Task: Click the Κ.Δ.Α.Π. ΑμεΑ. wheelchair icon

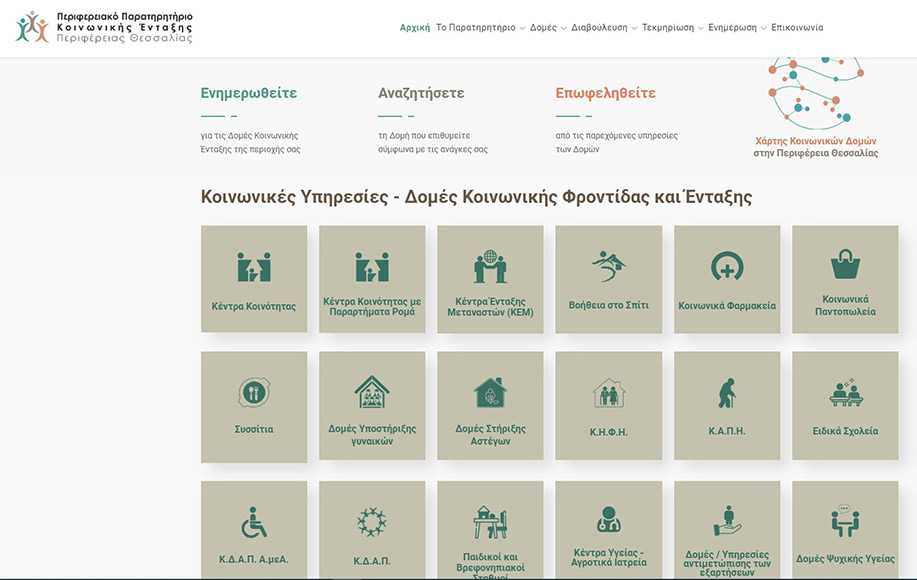Action: click(x=254, y=522)
